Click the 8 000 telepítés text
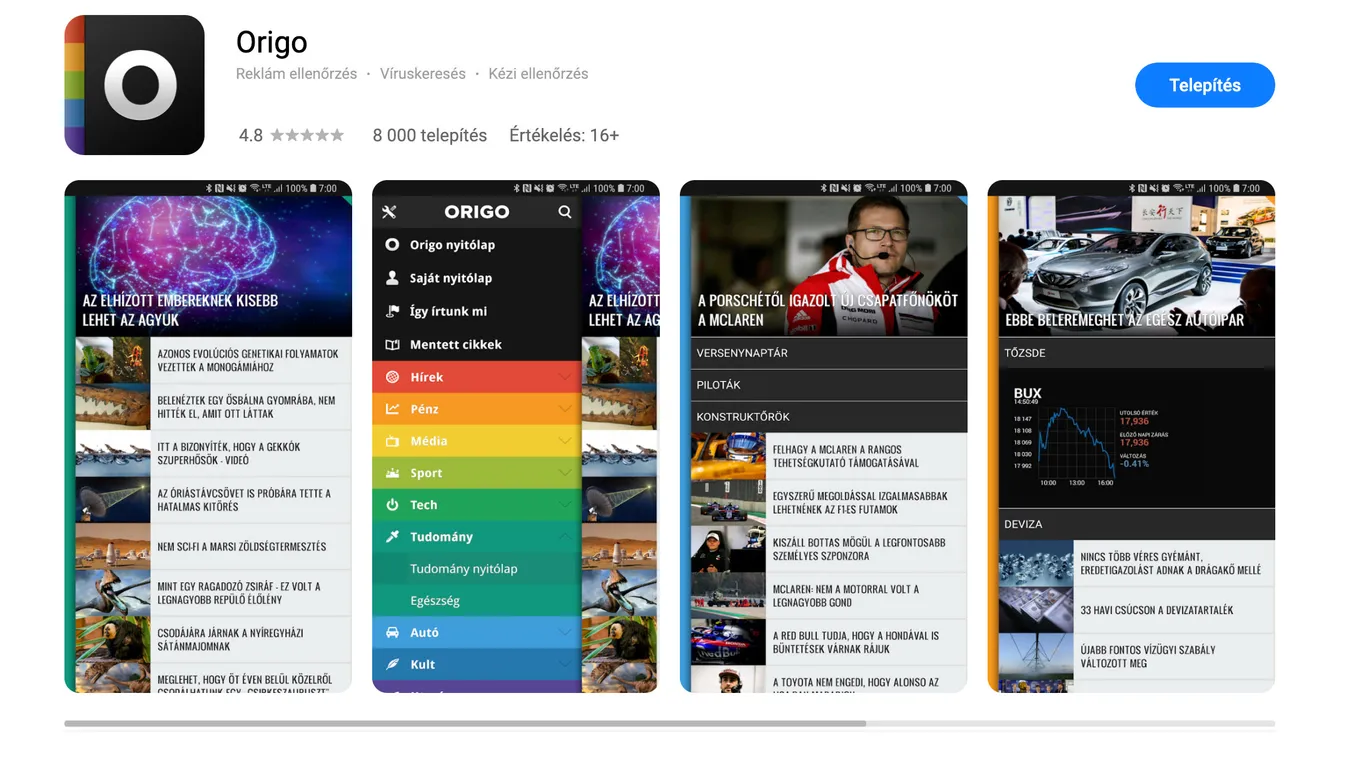Viewport: 1347px width, 758px height. pyautogui.click(x=430, y=135)
